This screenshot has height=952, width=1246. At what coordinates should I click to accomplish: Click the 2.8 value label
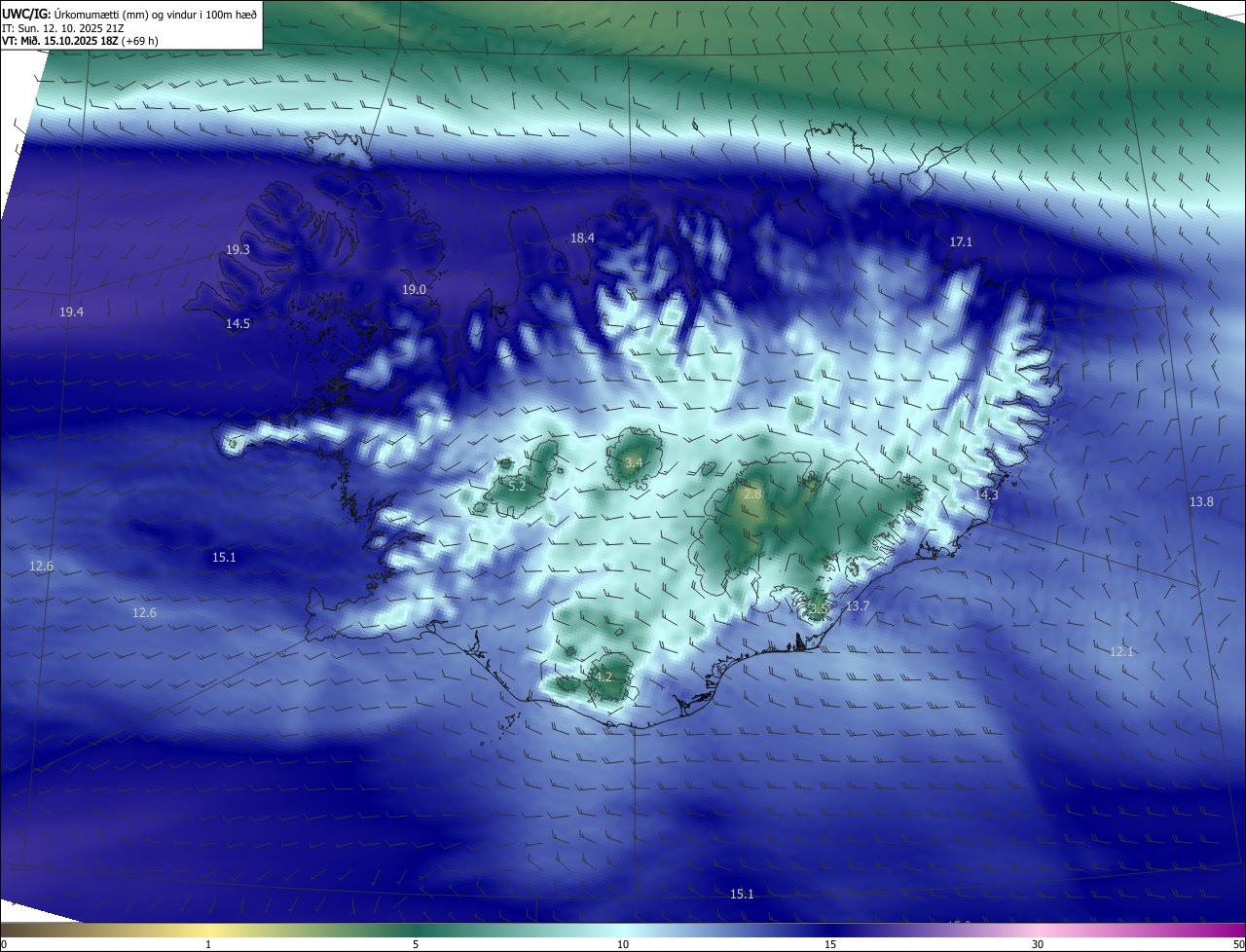[x=752, y=494]
